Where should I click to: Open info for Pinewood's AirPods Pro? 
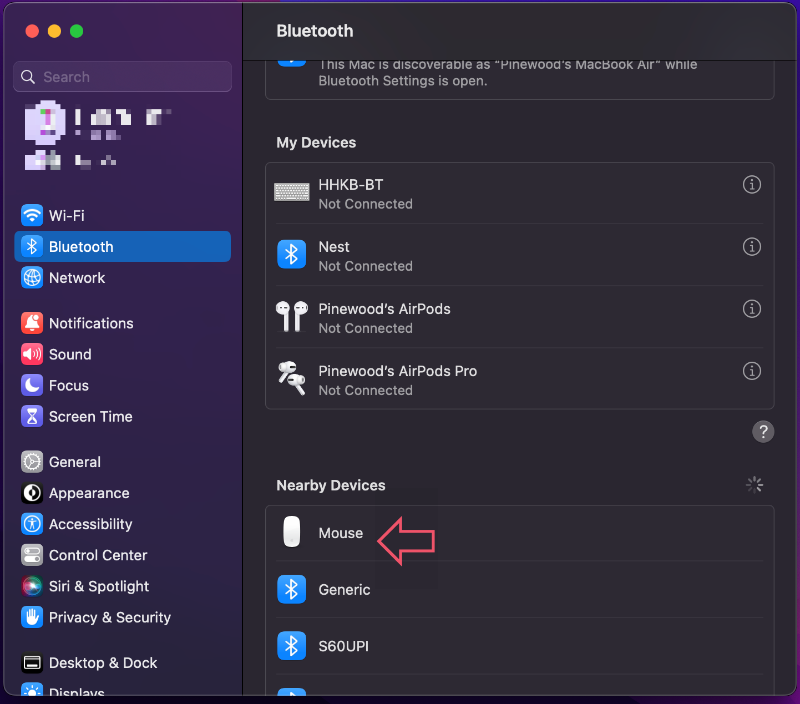(752, 371)
